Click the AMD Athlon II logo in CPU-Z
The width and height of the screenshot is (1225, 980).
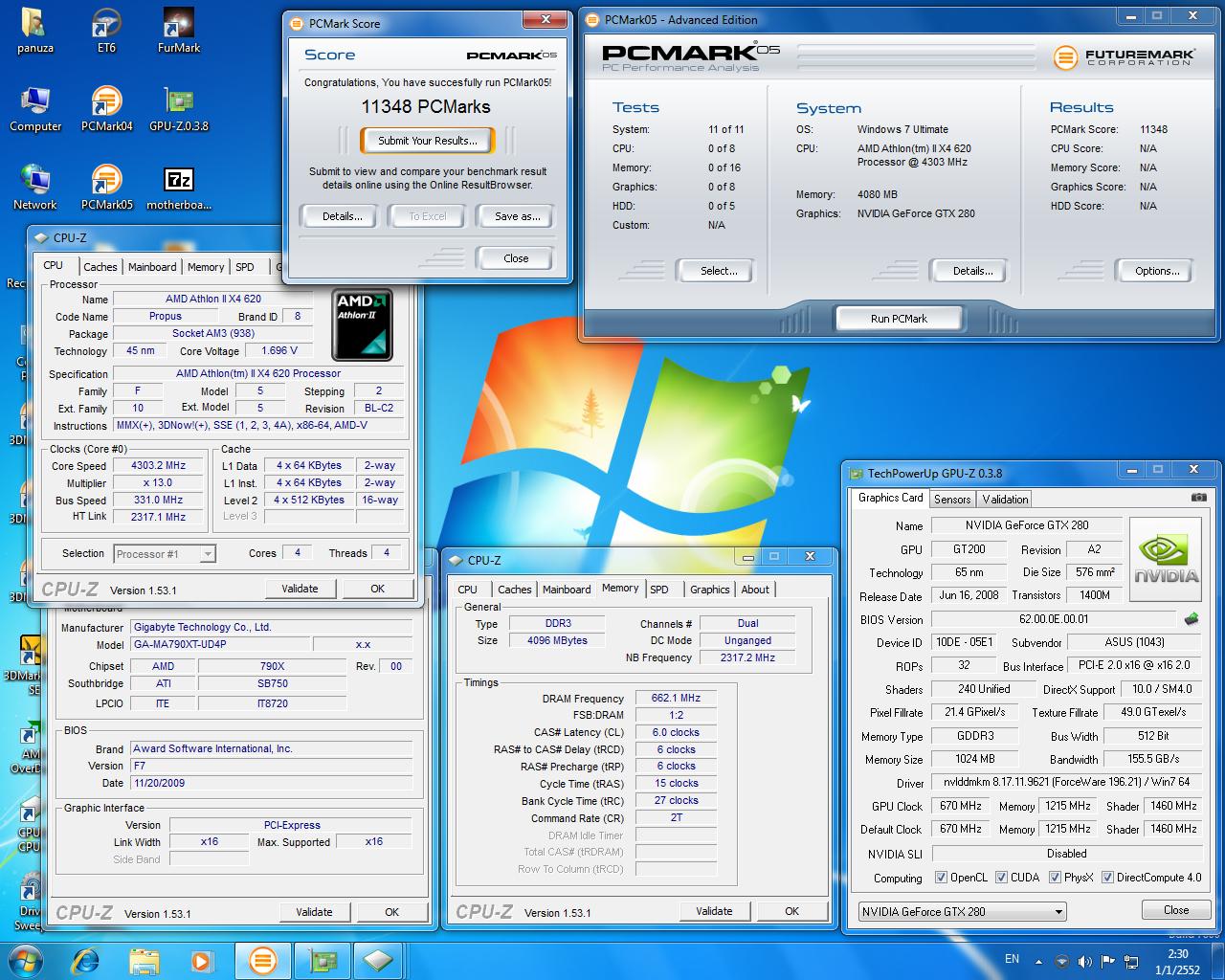[362, 325]
